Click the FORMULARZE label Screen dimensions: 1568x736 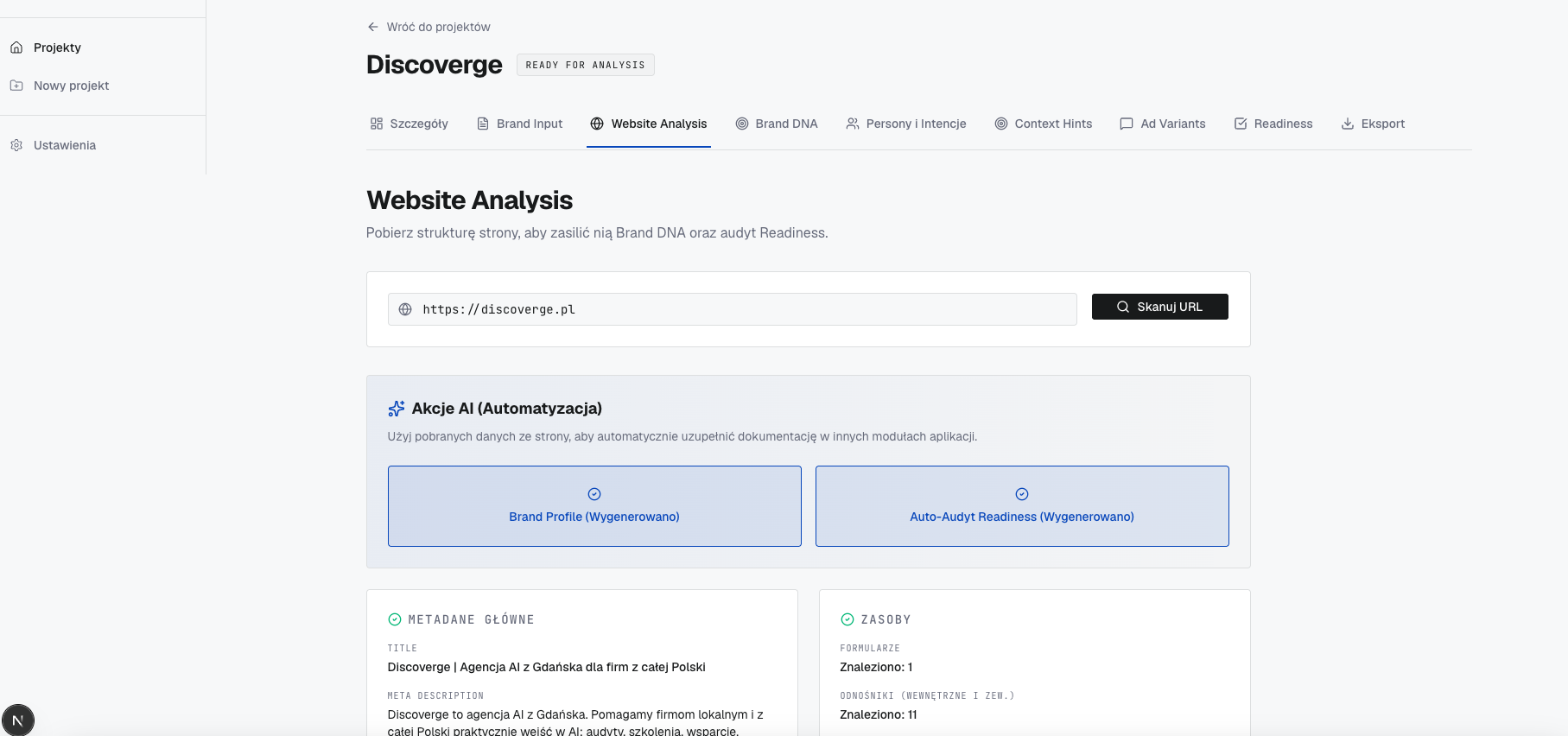coord(870,648)
